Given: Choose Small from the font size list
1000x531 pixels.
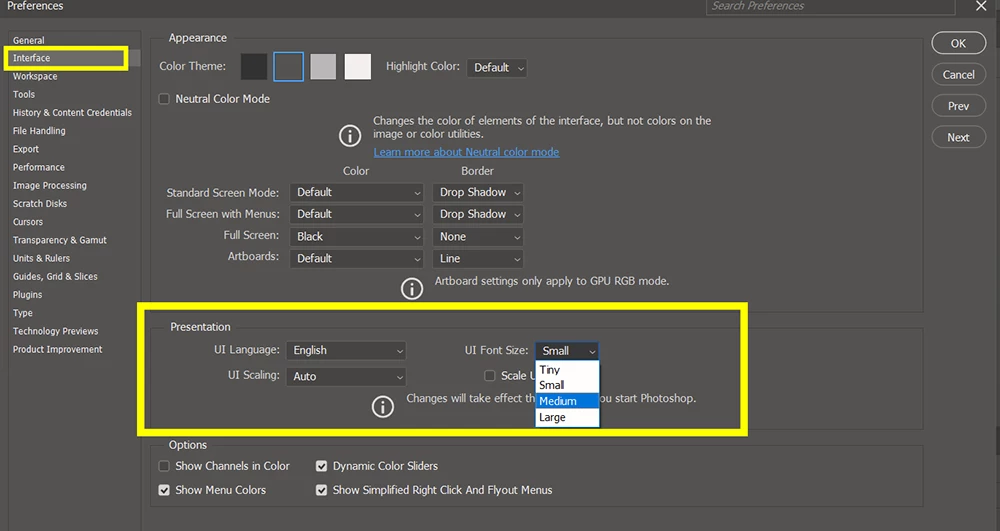Looking at the screenshot, I should [x=567, y=385].
